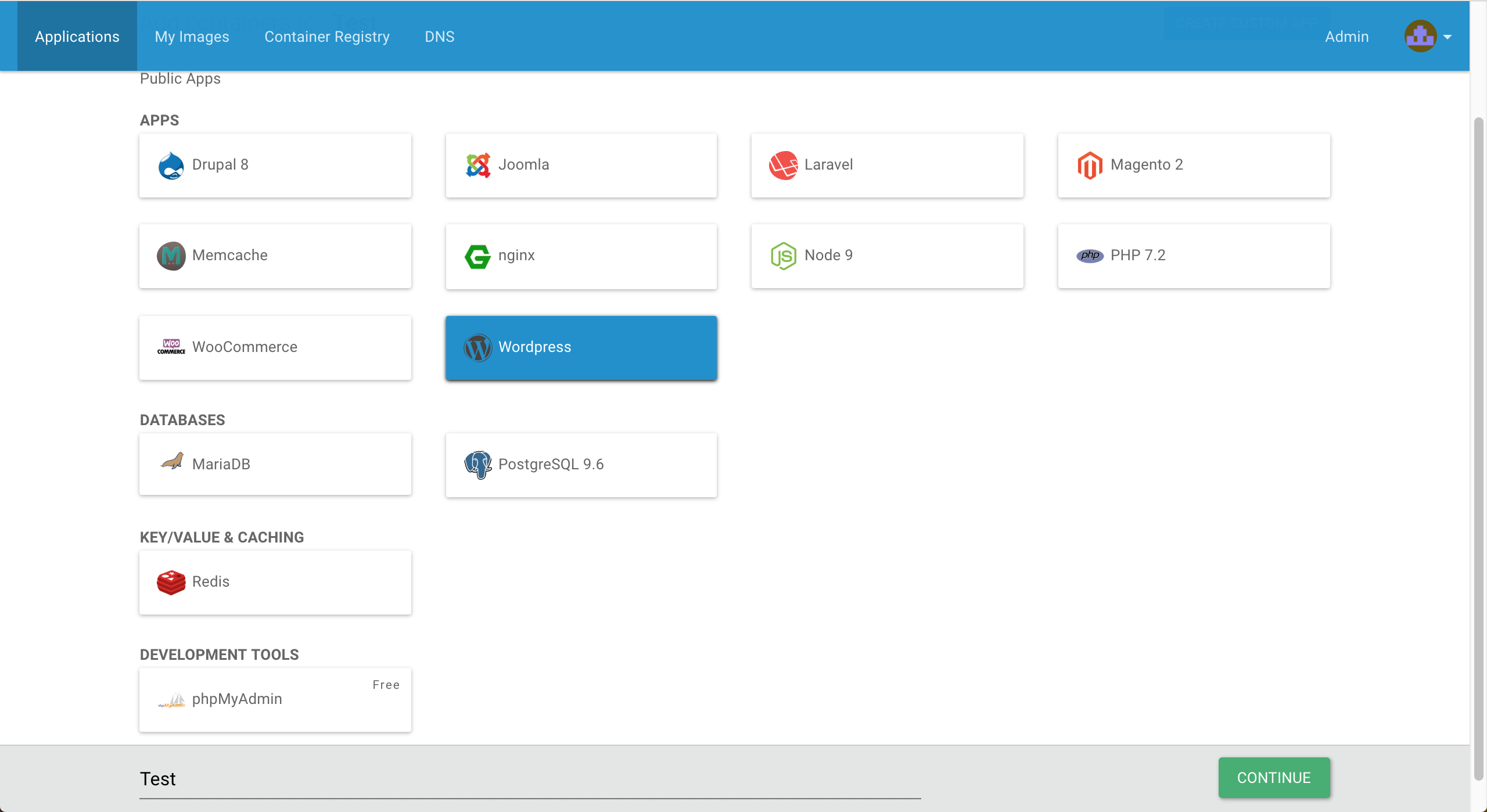The height and width of the screenshot is (812, 1487).
Task: Switch to the Applications tab
Action: click(77, 36)
